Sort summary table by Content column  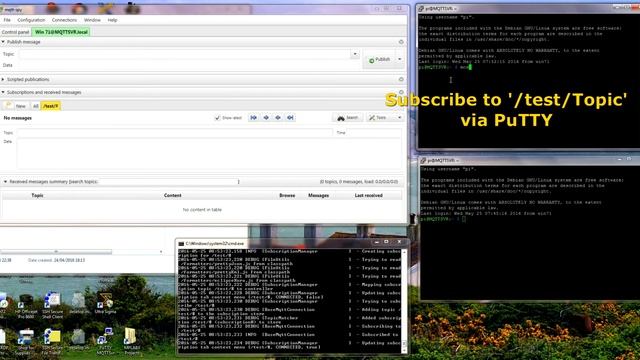[x=172, y=196]
